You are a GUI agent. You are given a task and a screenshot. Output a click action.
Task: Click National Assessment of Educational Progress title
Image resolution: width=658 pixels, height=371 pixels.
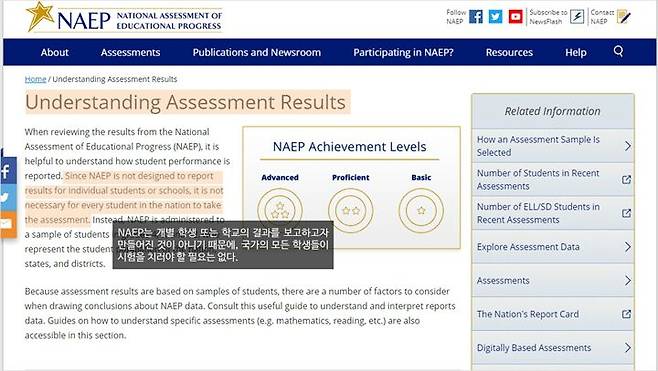coord(169,21)
